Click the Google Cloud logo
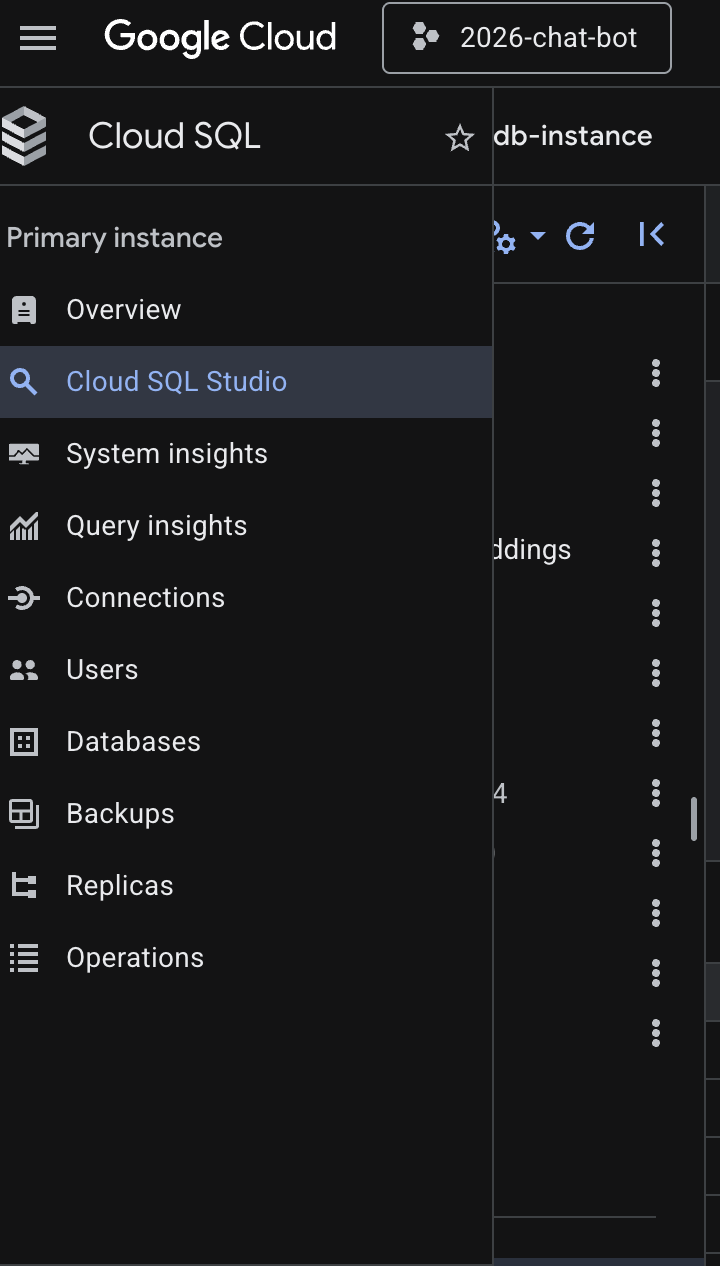The height and width of the screenshot is (1266, 720). click(x=220, y=38)
